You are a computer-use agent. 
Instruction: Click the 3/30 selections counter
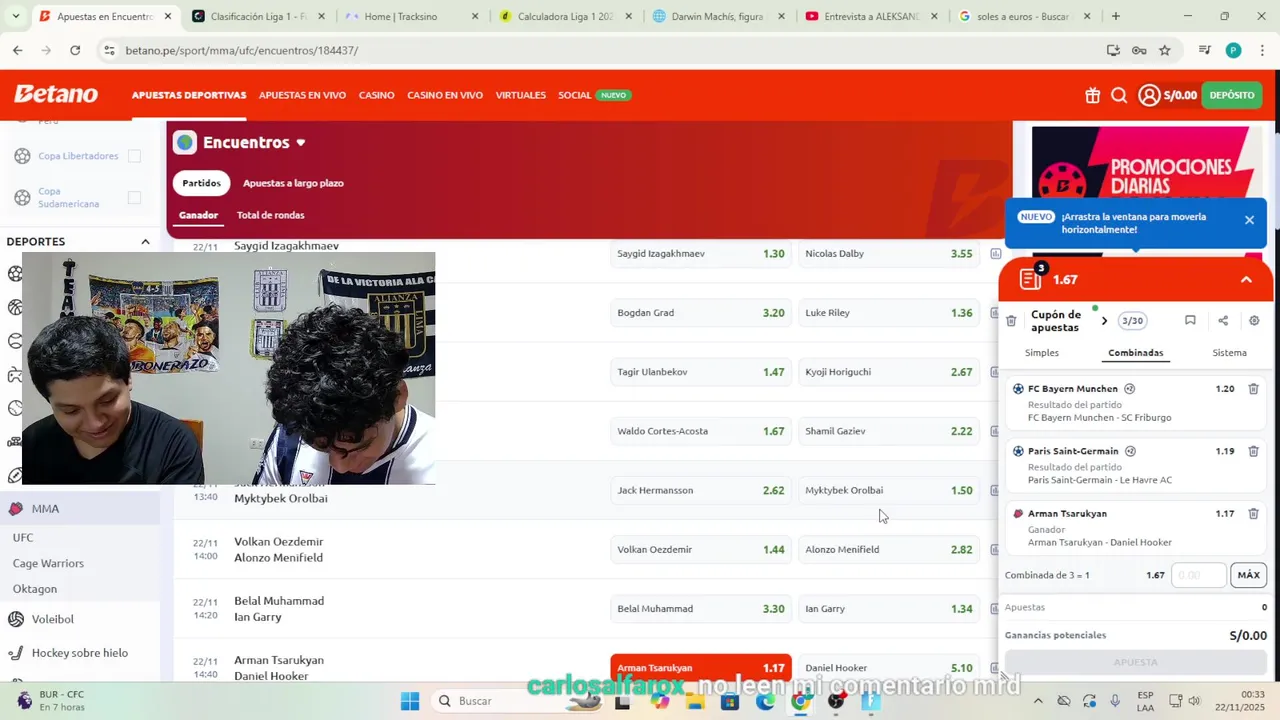1132,321
